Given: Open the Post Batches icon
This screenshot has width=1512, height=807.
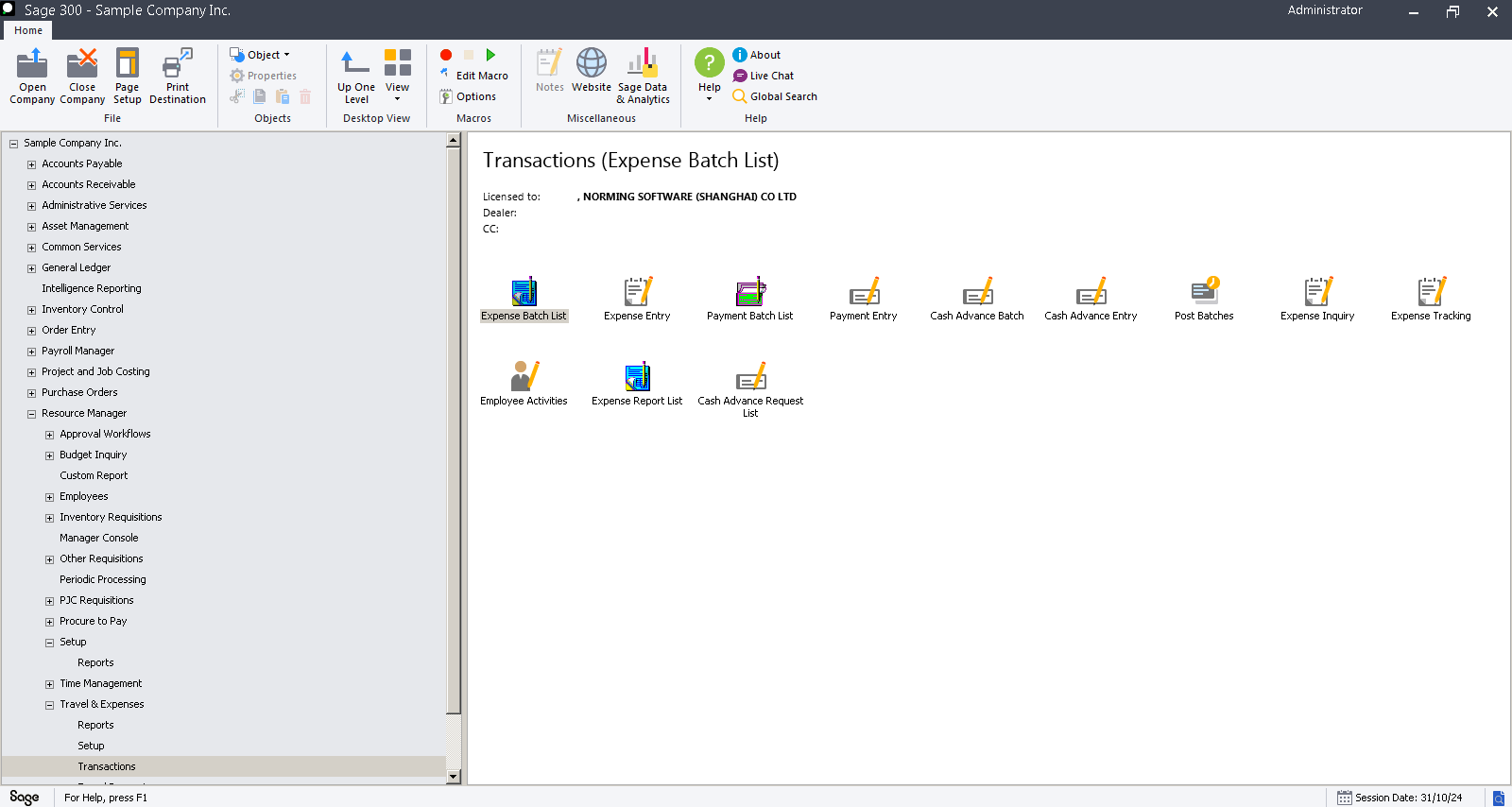Looking at the screenshot, I should pos(1204,292).
